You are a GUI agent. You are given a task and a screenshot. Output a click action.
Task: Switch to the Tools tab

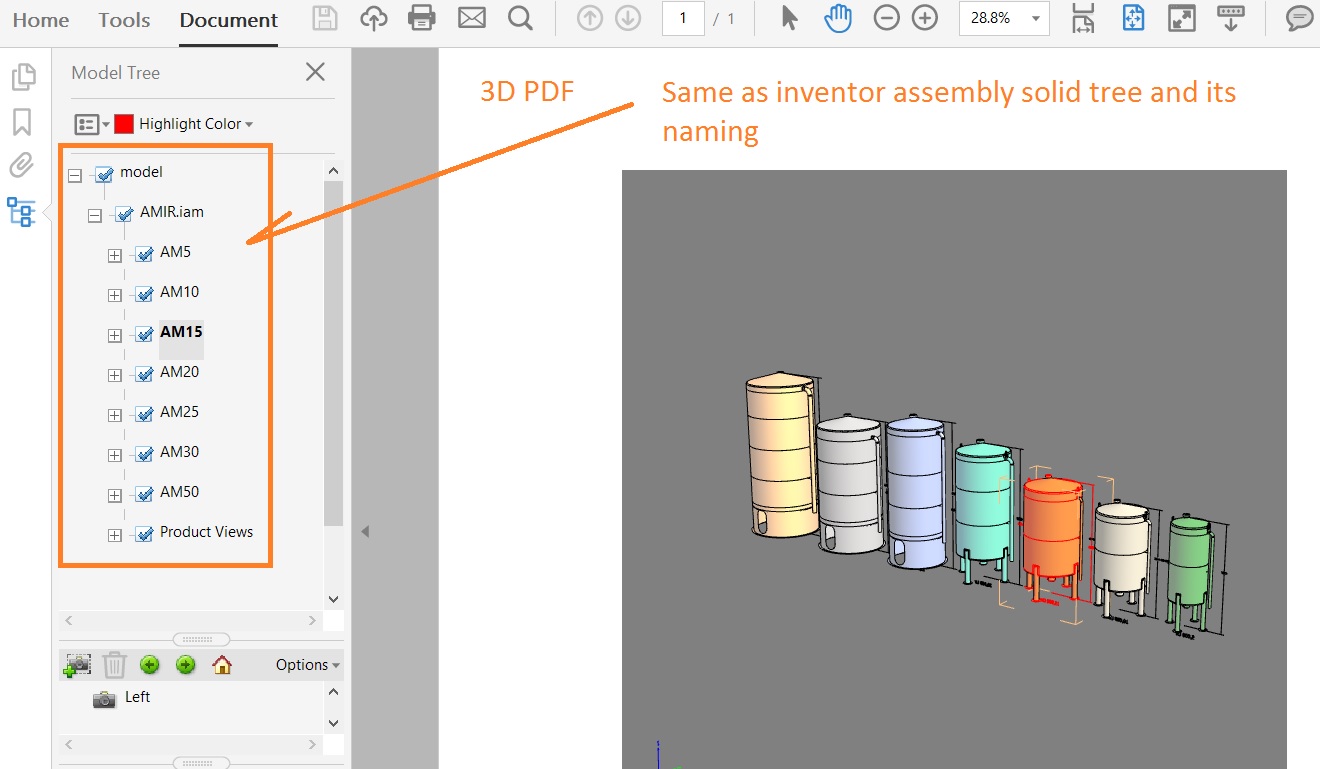coord(124,19)
